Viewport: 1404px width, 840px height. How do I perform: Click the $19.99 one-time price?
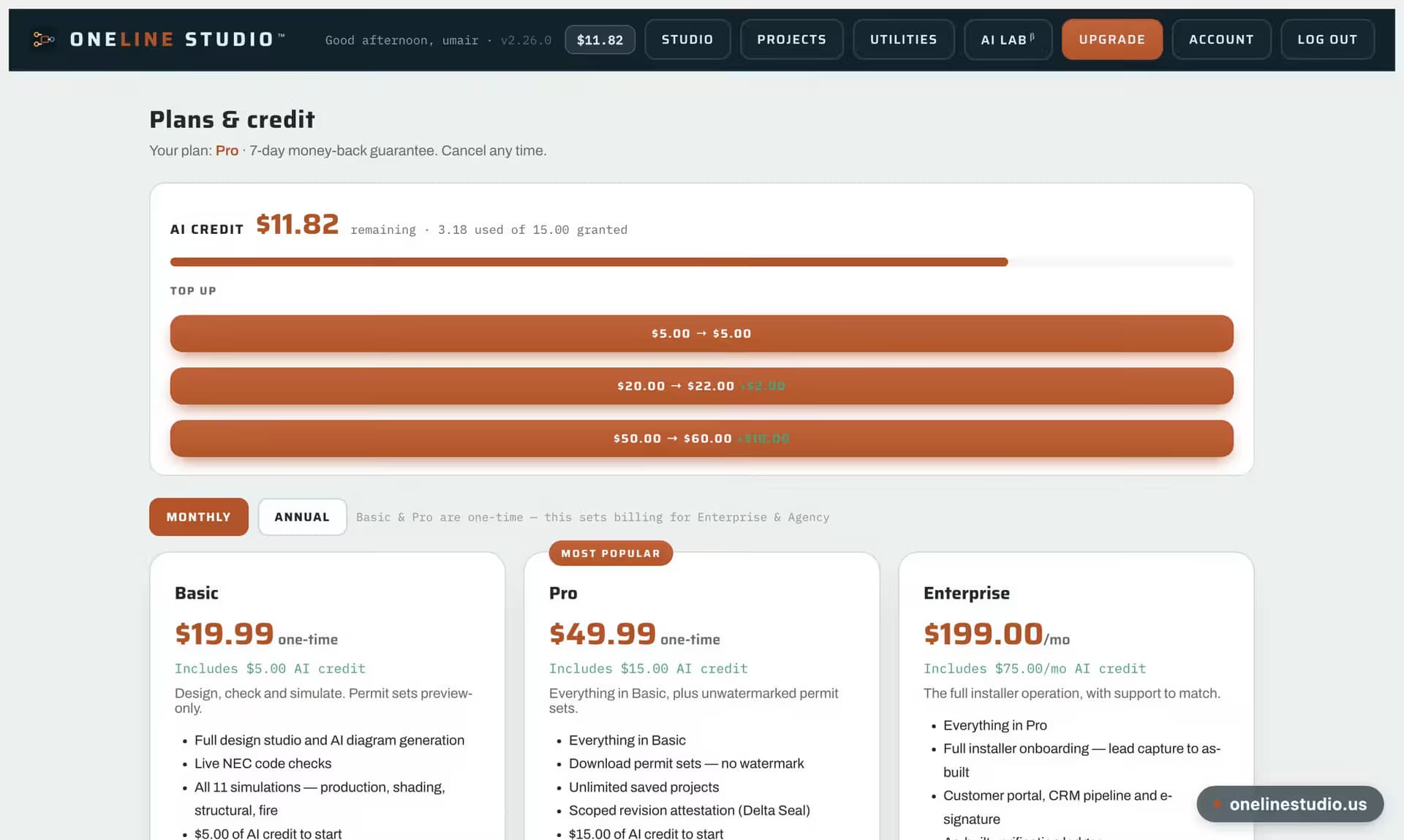(256, 634)
